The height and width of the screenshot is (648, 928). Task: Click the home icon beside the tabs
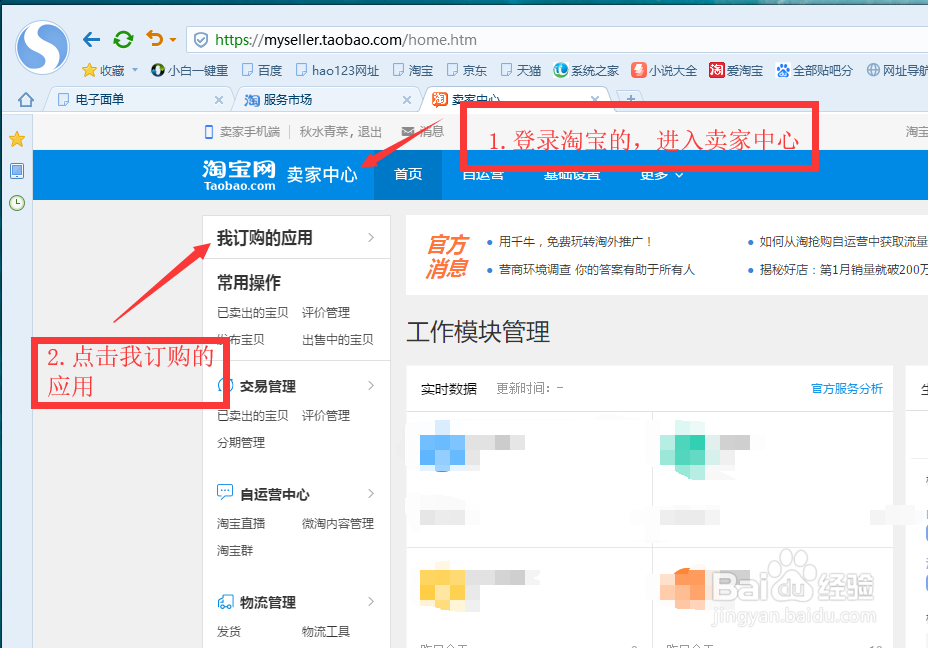(x=25, y=99)
